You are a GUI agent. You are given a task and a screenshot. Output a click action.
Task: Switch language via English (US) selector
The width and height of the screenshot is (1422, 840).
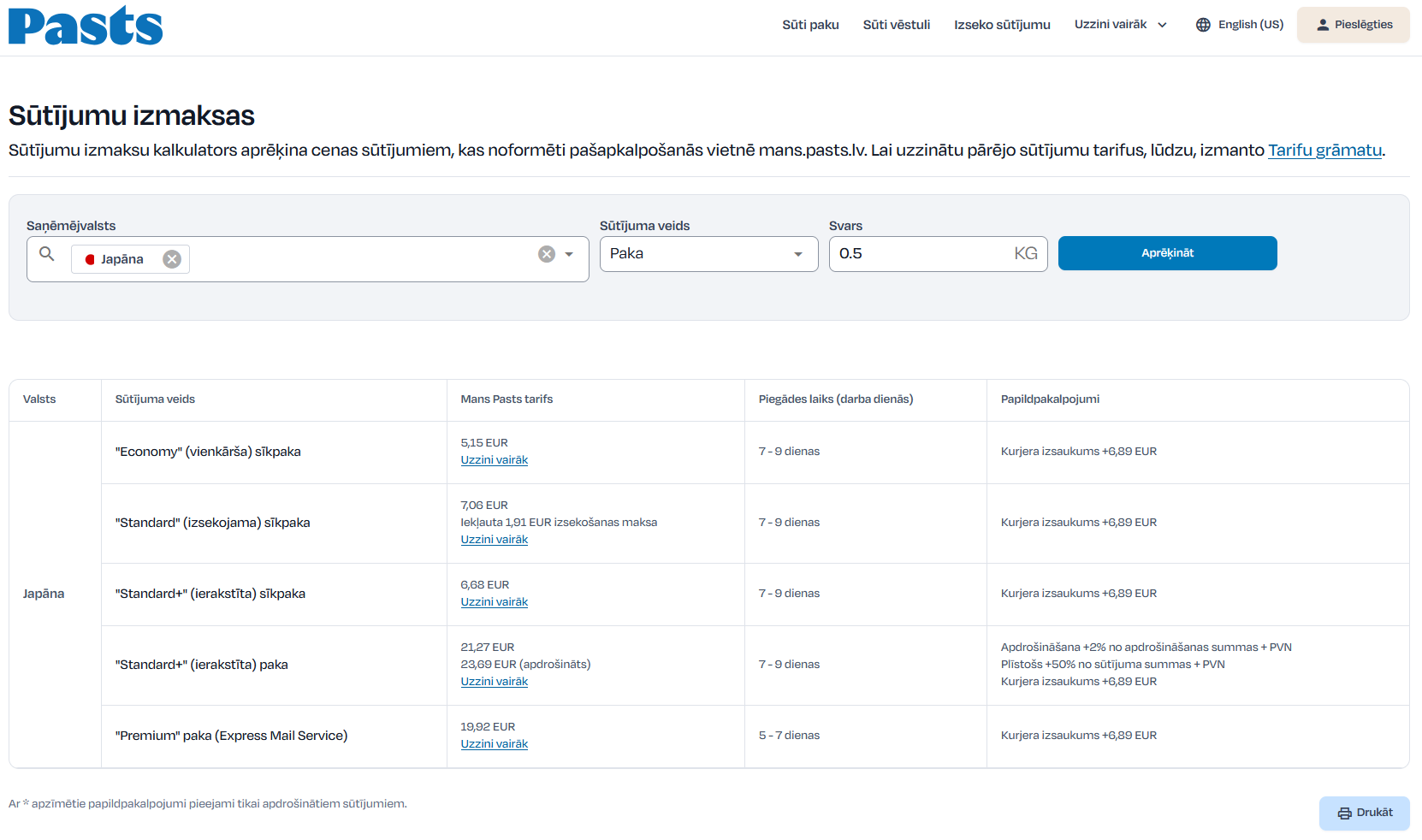pos(1250,25)
